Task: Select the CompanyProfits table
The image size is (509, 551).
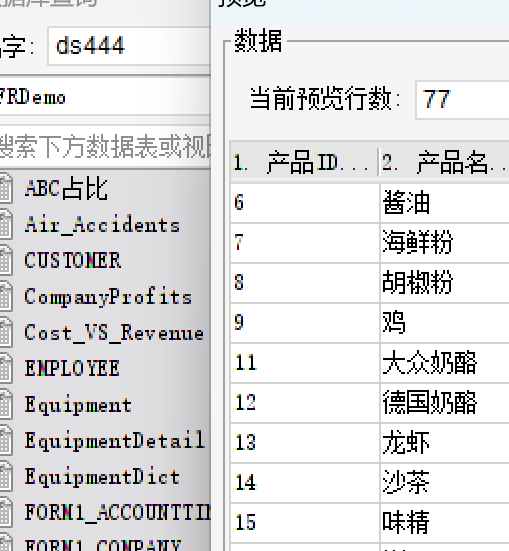Action: click(x=108, y=297)
